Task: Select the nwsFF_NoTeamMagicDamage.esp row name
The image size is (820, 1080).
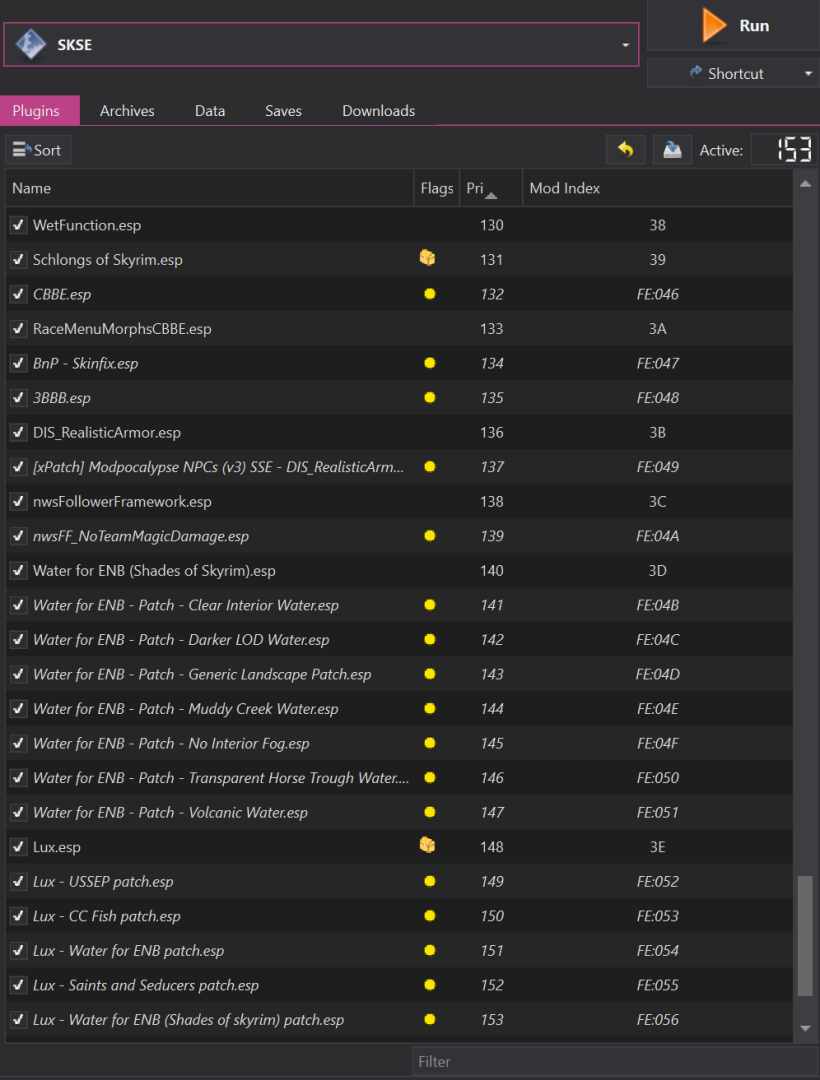Action: coord(140,536)
